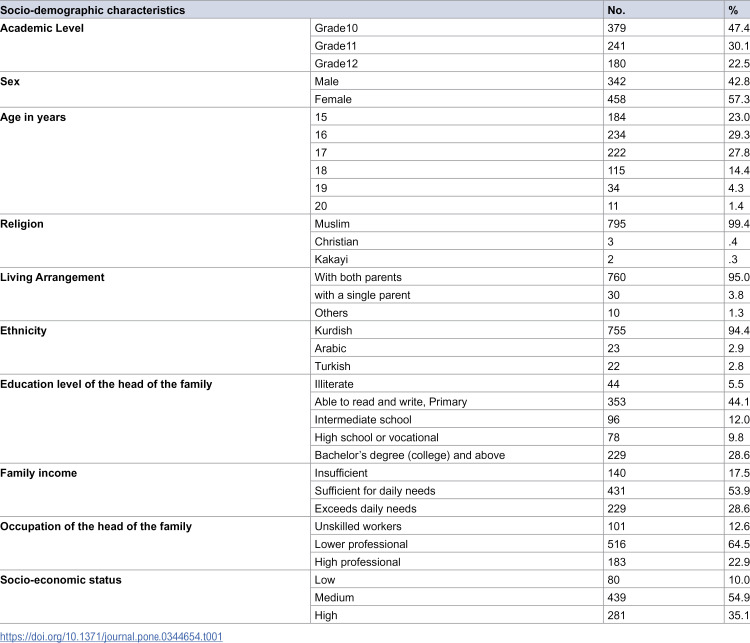Click the 'With both parents' cell

(358, 277)
